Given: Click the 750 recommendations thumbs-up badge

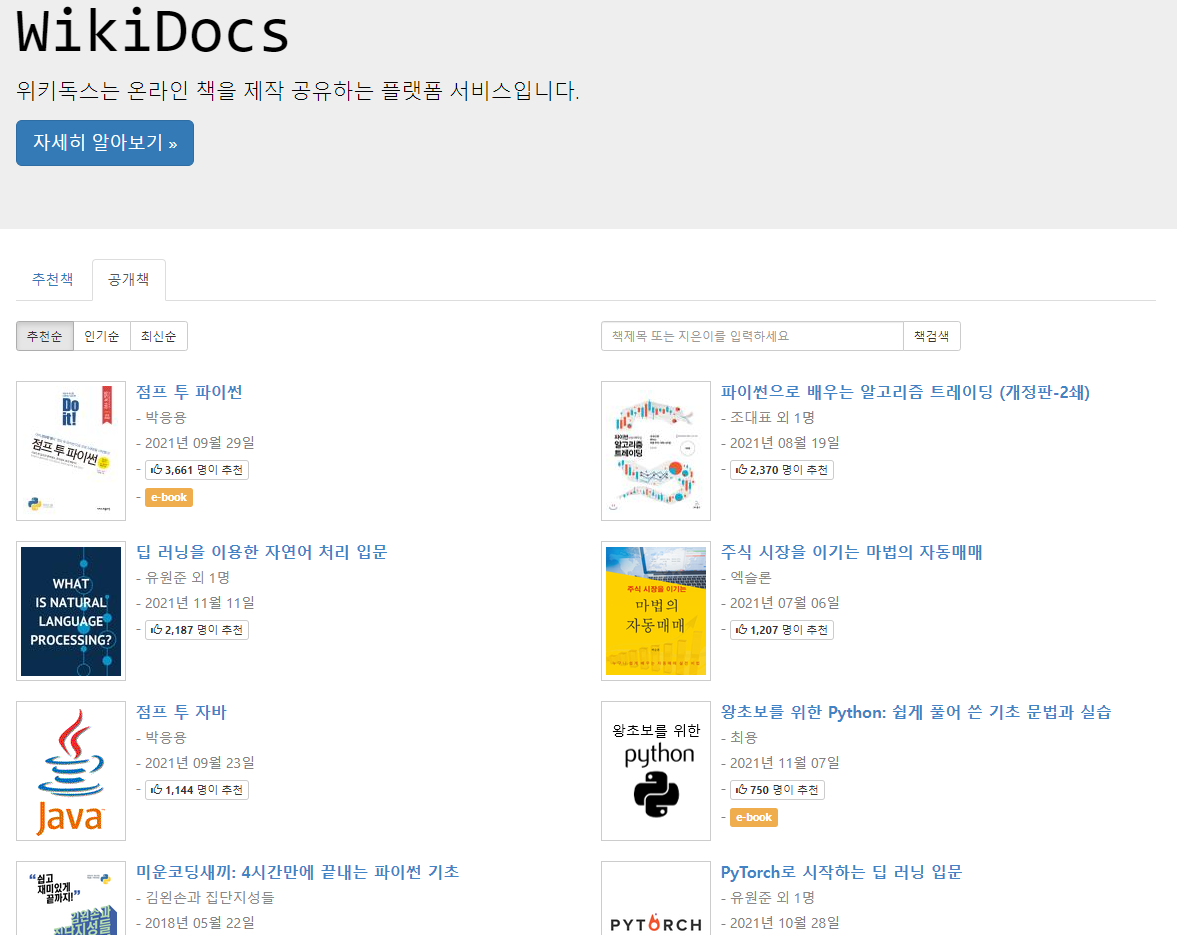Looking at the screenshot, I should click(777, 789).
